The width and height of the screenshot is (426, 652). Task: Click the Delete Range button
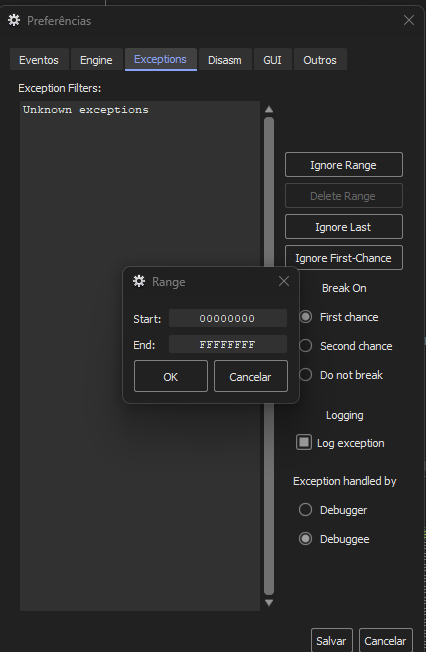(344, 195)
